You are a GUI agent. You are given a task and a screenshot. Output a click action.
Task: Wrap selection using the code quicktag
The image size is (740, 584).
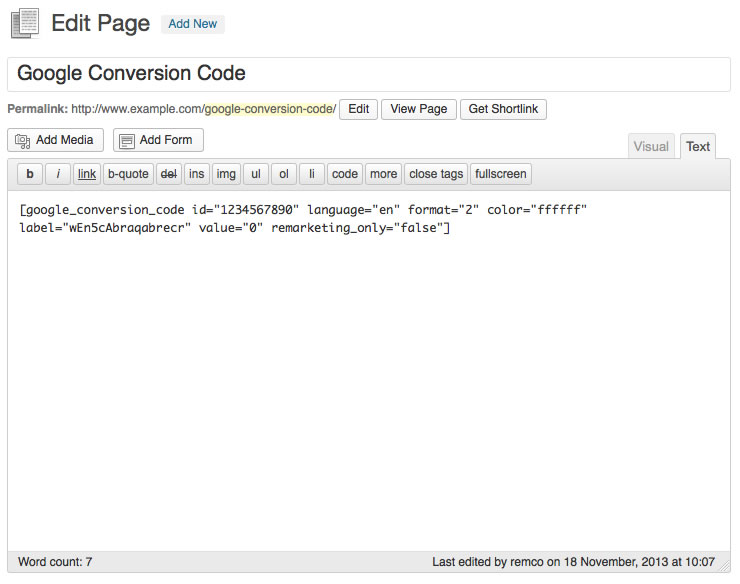pyautogui.click(x=345, y=174)
